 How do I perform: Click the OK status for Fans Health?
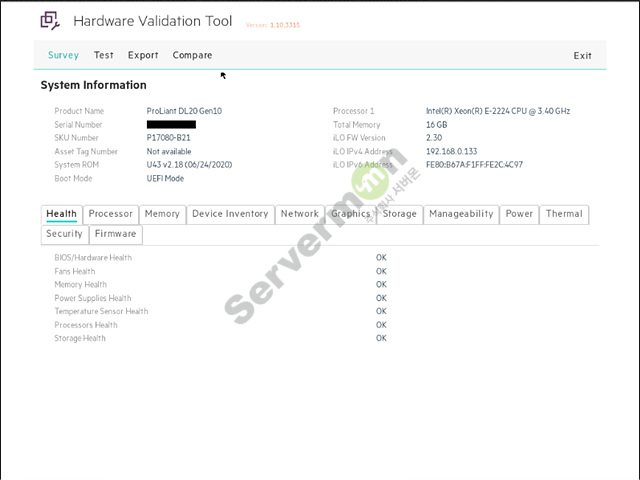381,271
